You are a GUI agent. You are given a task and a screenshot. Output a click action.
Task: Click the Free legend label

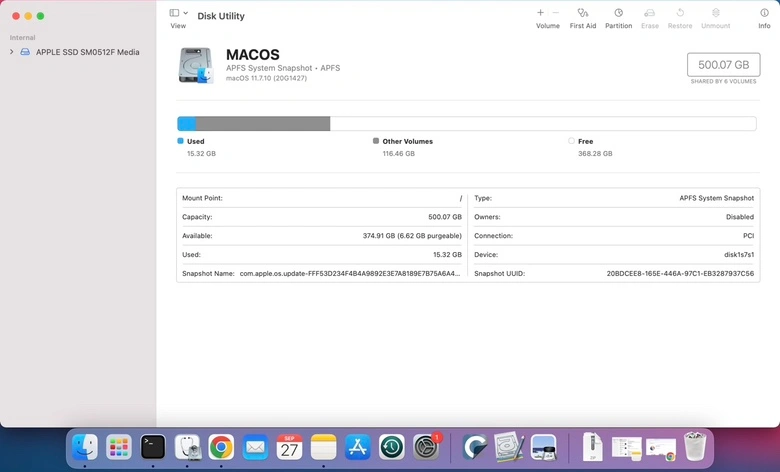click(585, 141)
